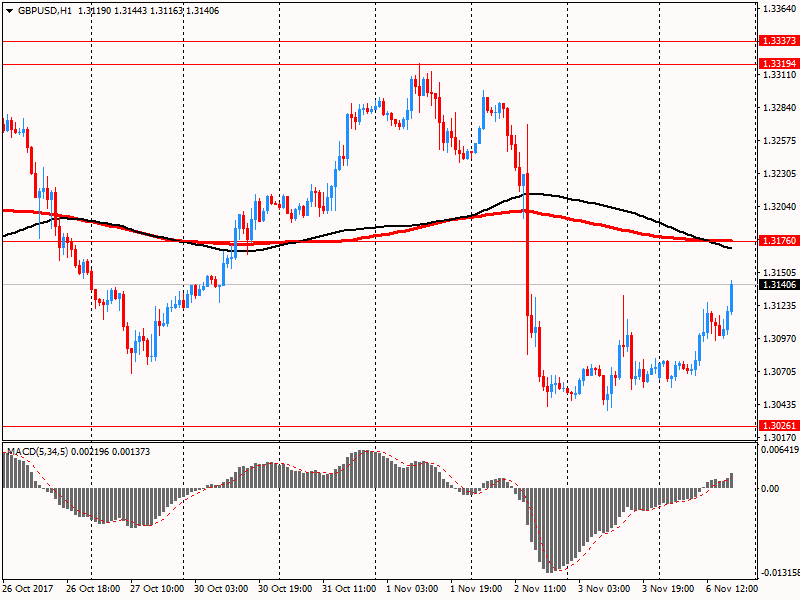The image size is (800, 600).
Task: Select the GBPUSD,H1 symbol title text
Action: tap(45, 11)
